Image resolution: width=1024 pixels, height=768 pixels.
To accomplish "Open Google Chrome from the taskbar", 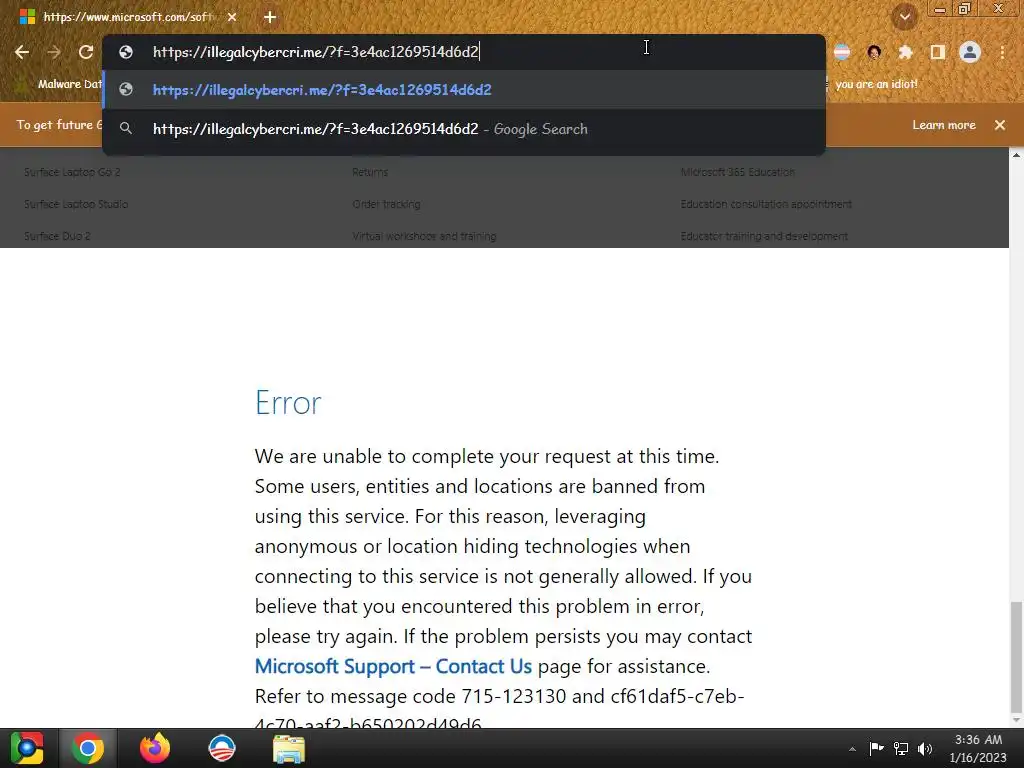I will pyautogui.click(x=88, y=748).
